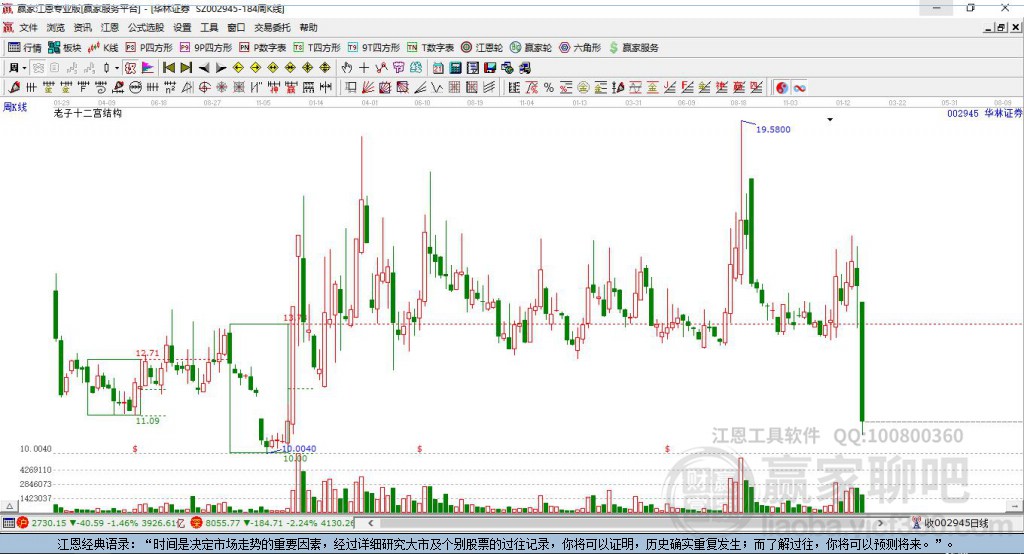Open the 交易委托 menu
1024x554 pixels.
point(272,27)
